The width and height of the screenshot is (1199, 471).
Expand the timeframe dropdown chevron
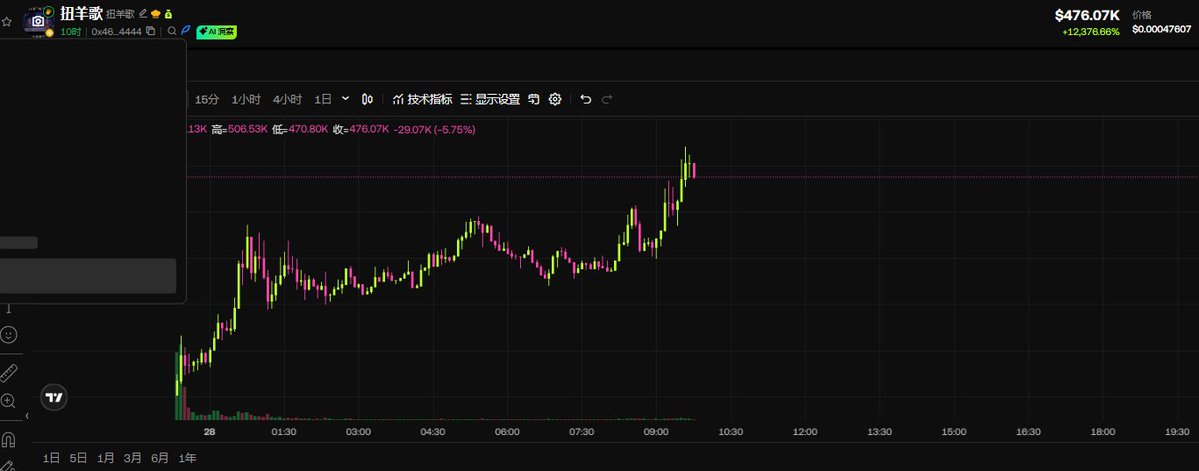point(345,99)
